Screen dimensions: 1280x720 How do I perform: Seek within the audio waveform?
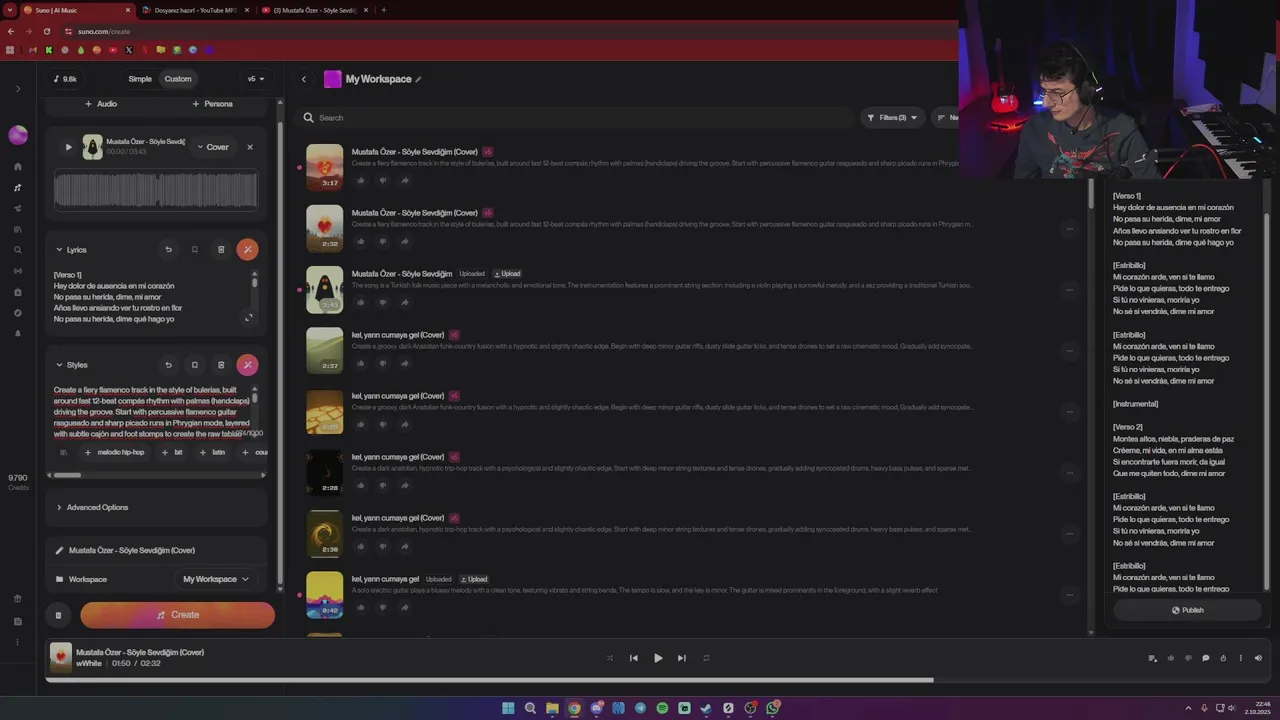click(156, 190)
